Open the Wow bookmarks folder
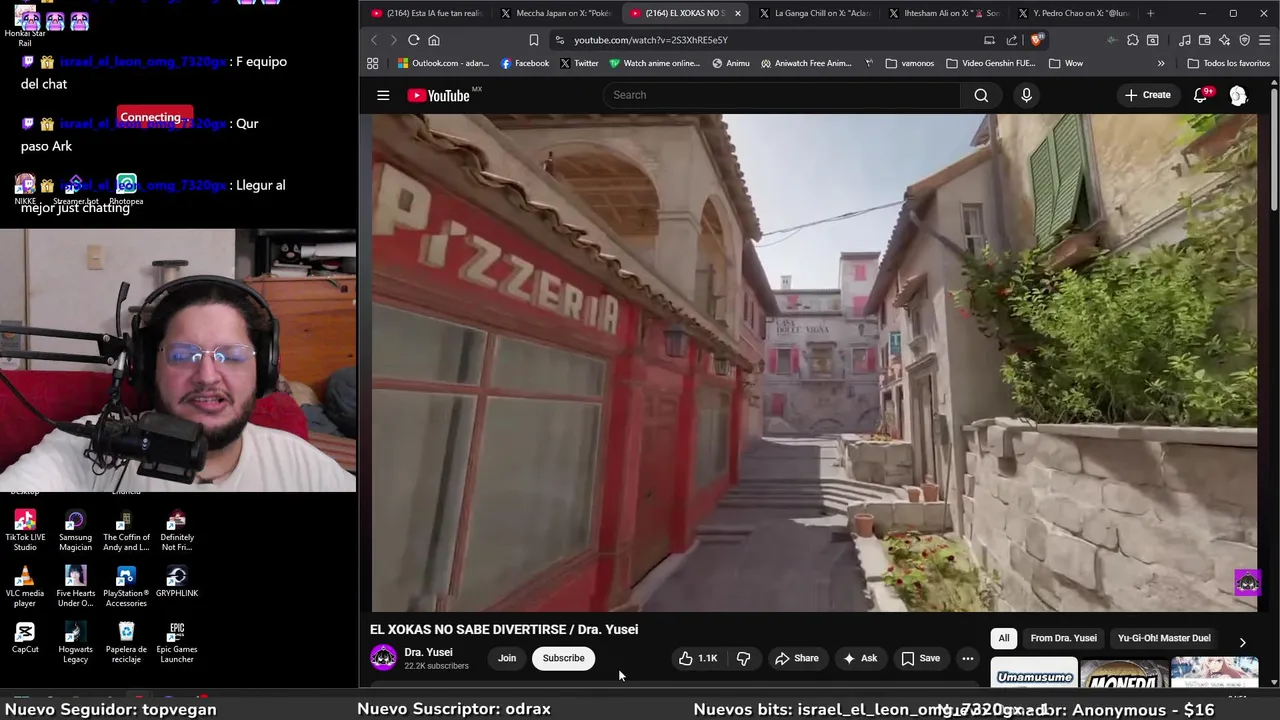This screenshot has height=720, width=1280. [1065, 63]
